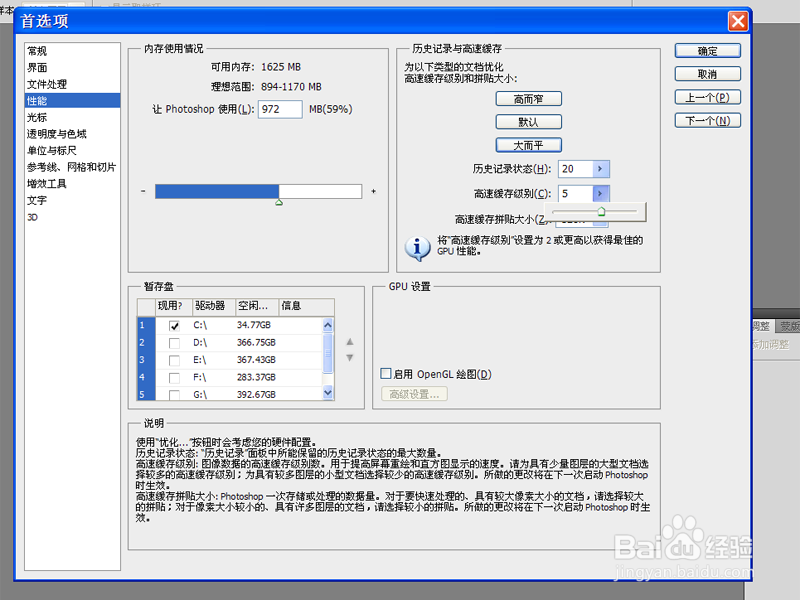Click the blue information icon

(x=417, y=248)
